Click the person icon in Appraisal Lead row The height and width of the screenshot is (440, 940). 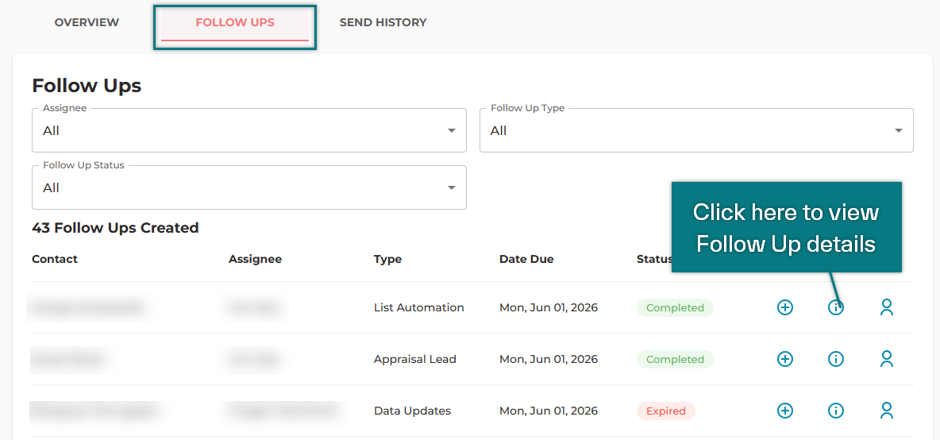pyautogui.click(x=887, y=359)
